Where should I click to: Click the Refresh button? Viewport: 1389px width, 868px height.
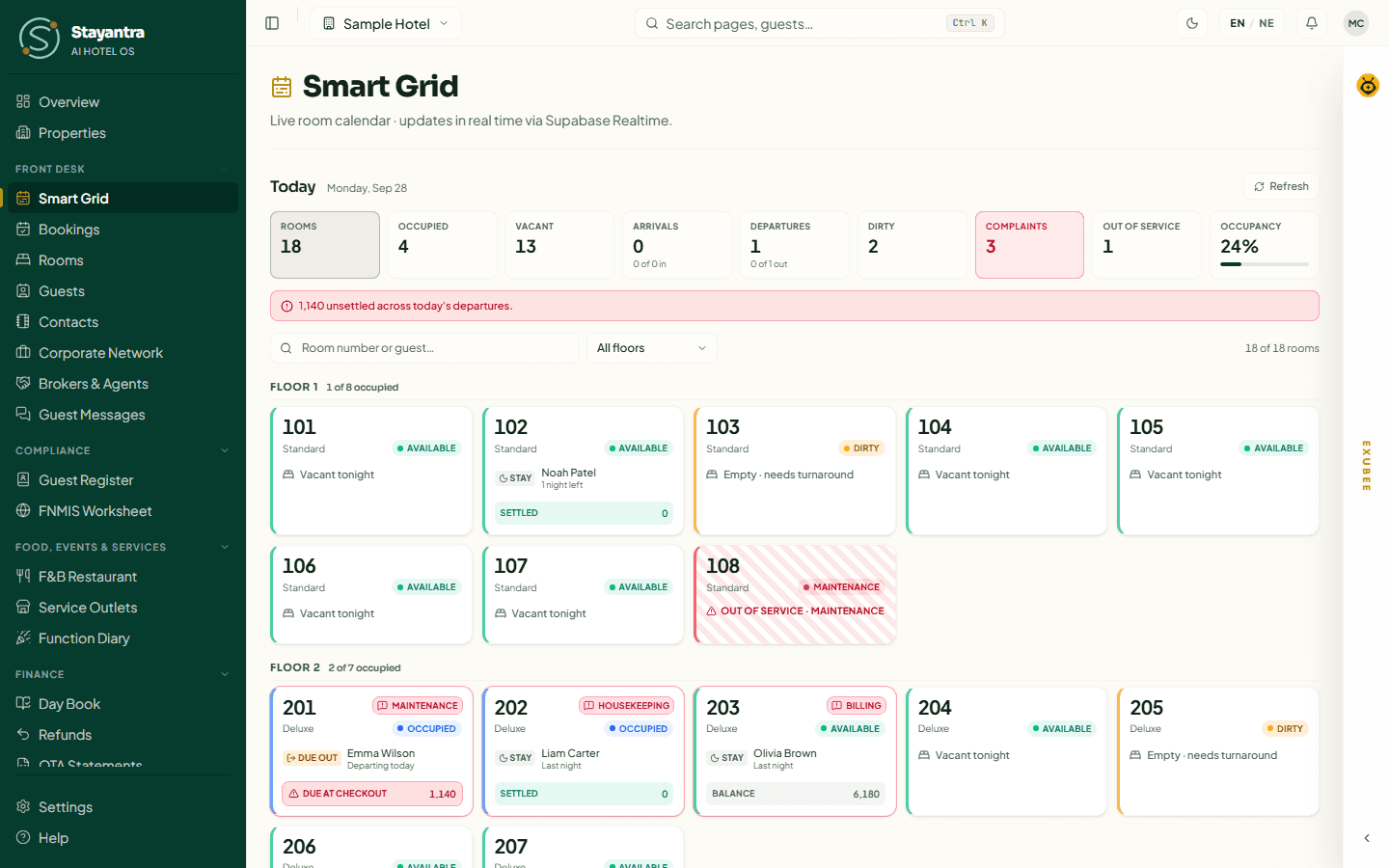pos(1281,186)
